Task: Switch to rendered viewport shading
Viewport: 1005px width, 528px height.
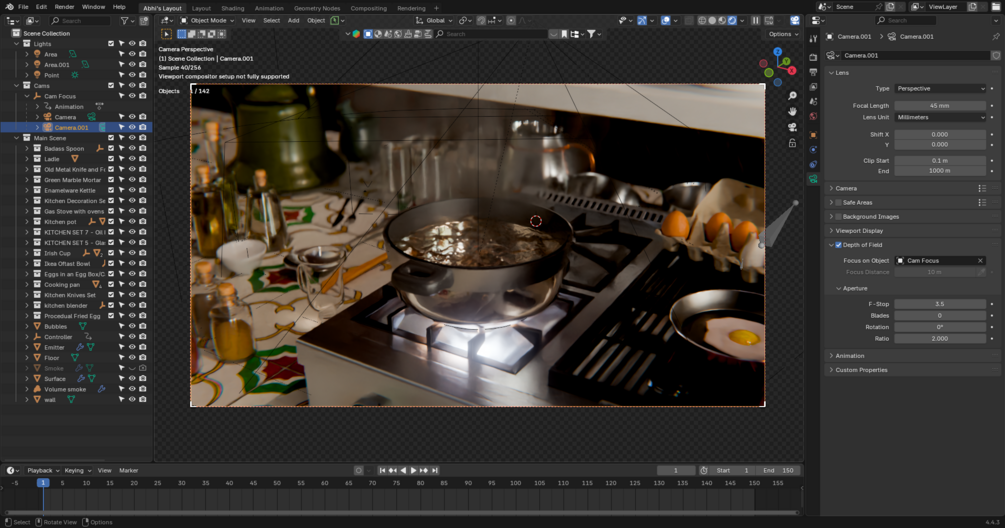Action: (732, 21)
